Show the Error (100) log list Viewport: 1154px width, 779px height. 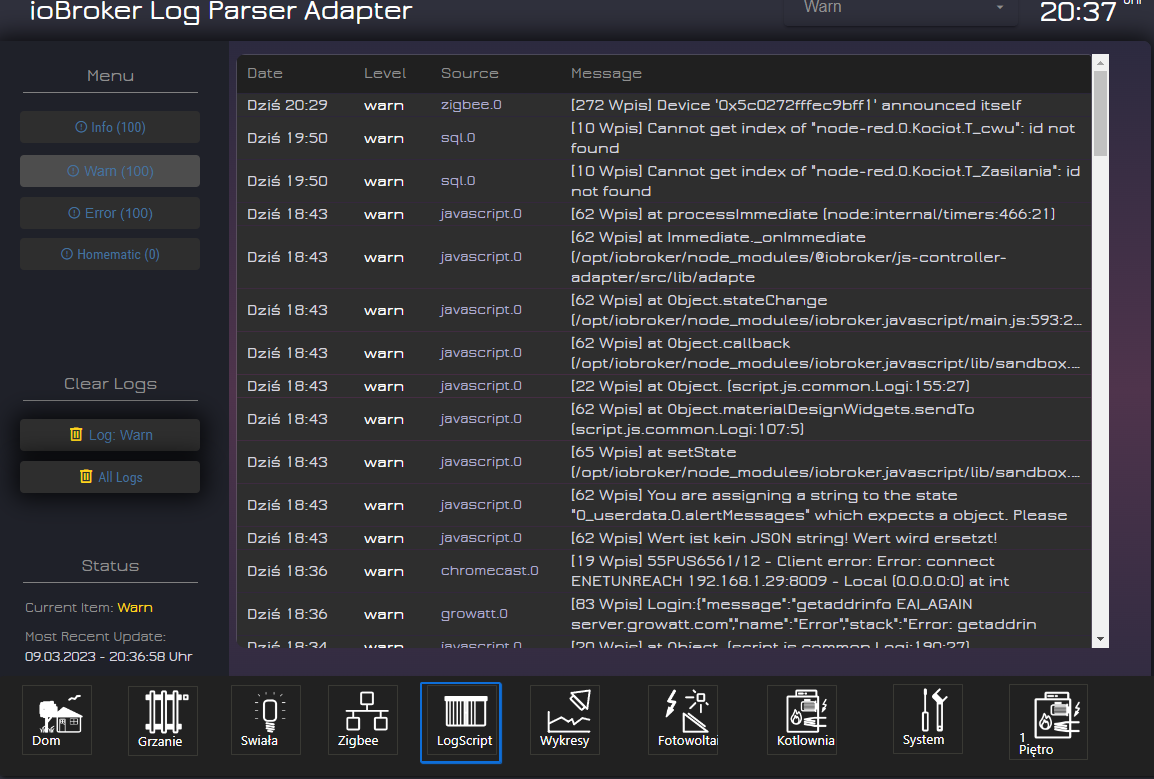coord(110,213)
